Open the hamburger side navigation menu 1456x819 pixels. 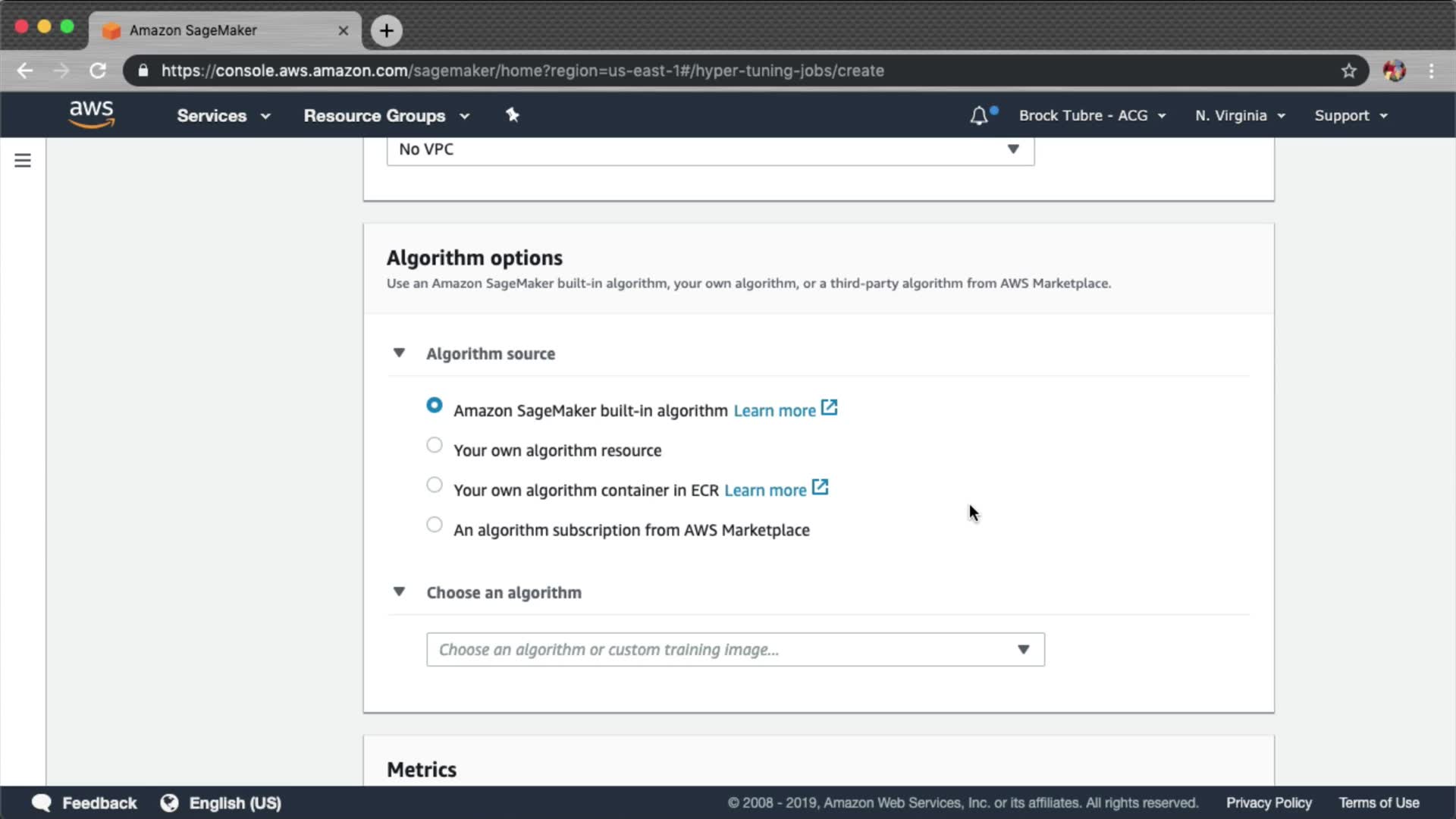point(23,161)
